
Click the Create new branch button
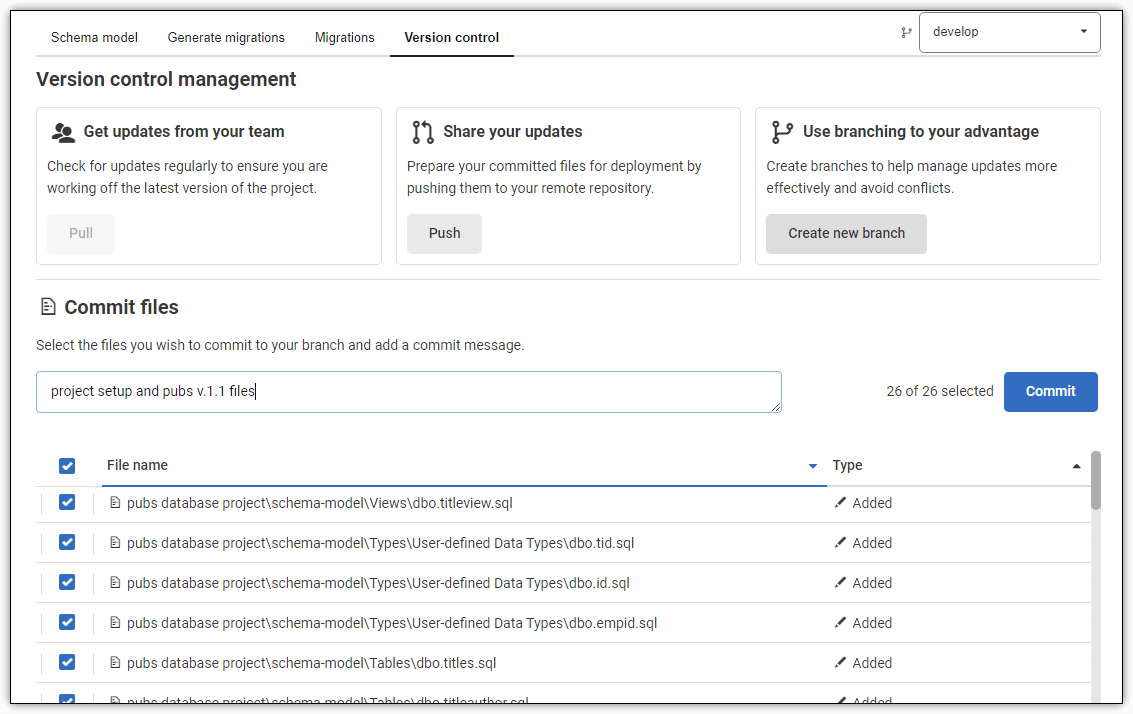[x=846, y=233]
